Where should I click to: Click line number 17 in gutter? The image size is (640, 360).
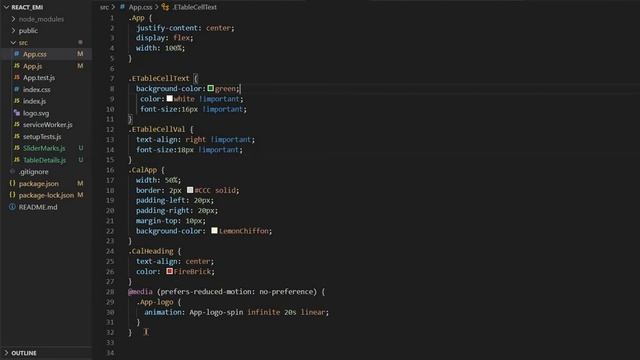(x=110, y=180)
